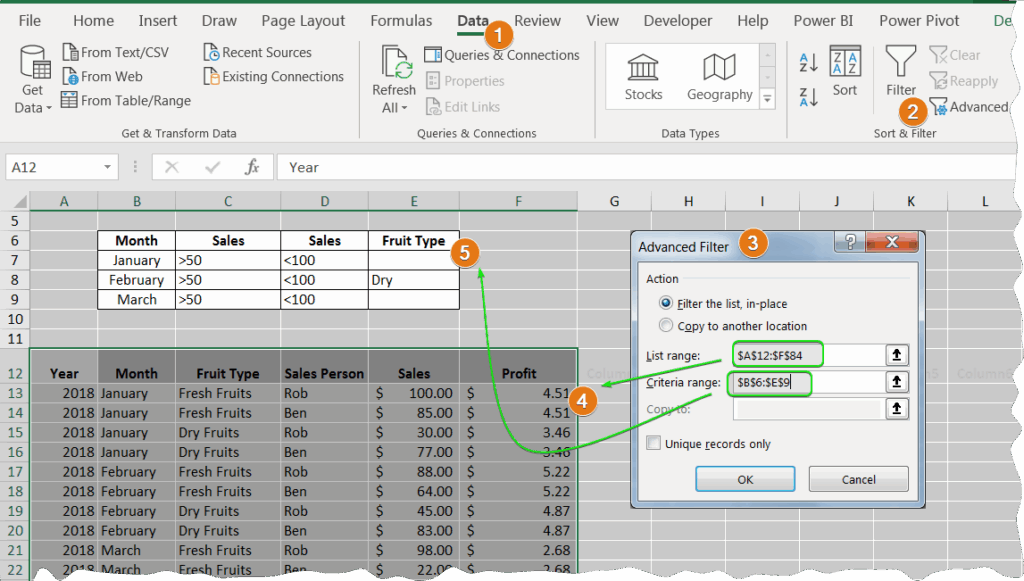This screenshot has height=581, width=1024.
Task: Open the Power BI tab
Action: coord(823,21)
